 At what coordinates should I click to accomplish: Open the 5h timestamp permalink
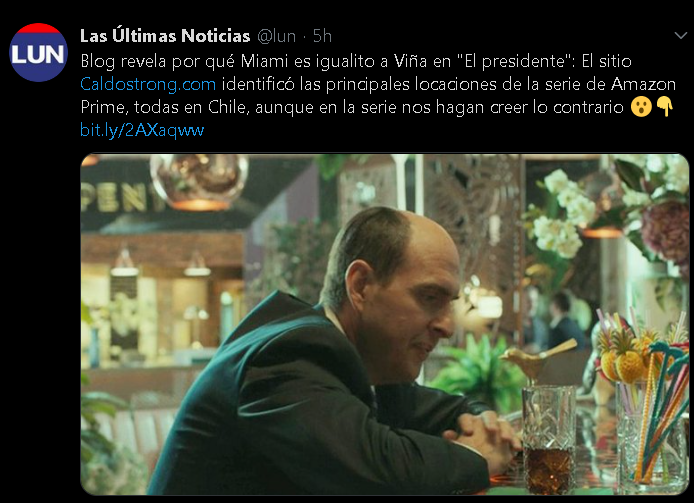pyautogui.click(x=322, y=36)
